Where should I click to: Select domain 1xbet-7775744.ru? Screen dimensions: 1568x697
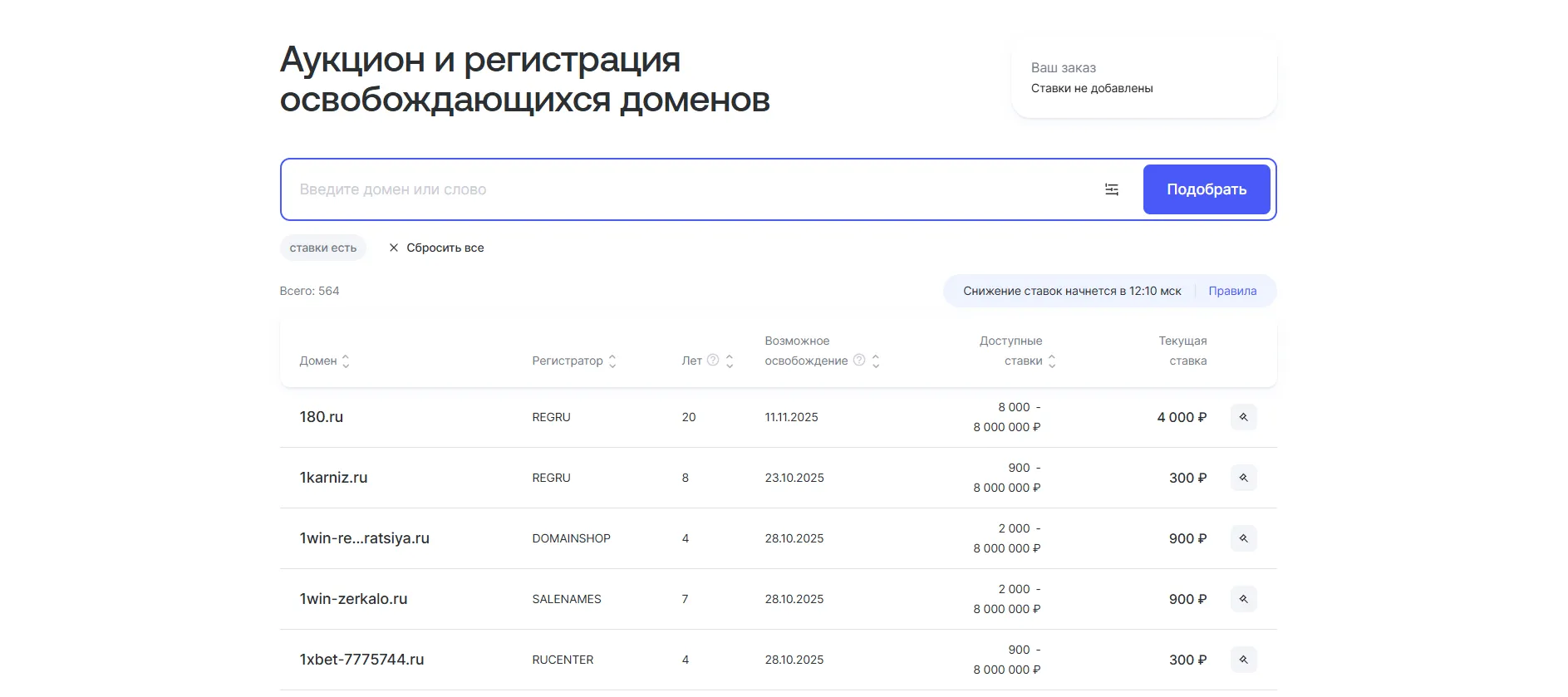(362, 660)
